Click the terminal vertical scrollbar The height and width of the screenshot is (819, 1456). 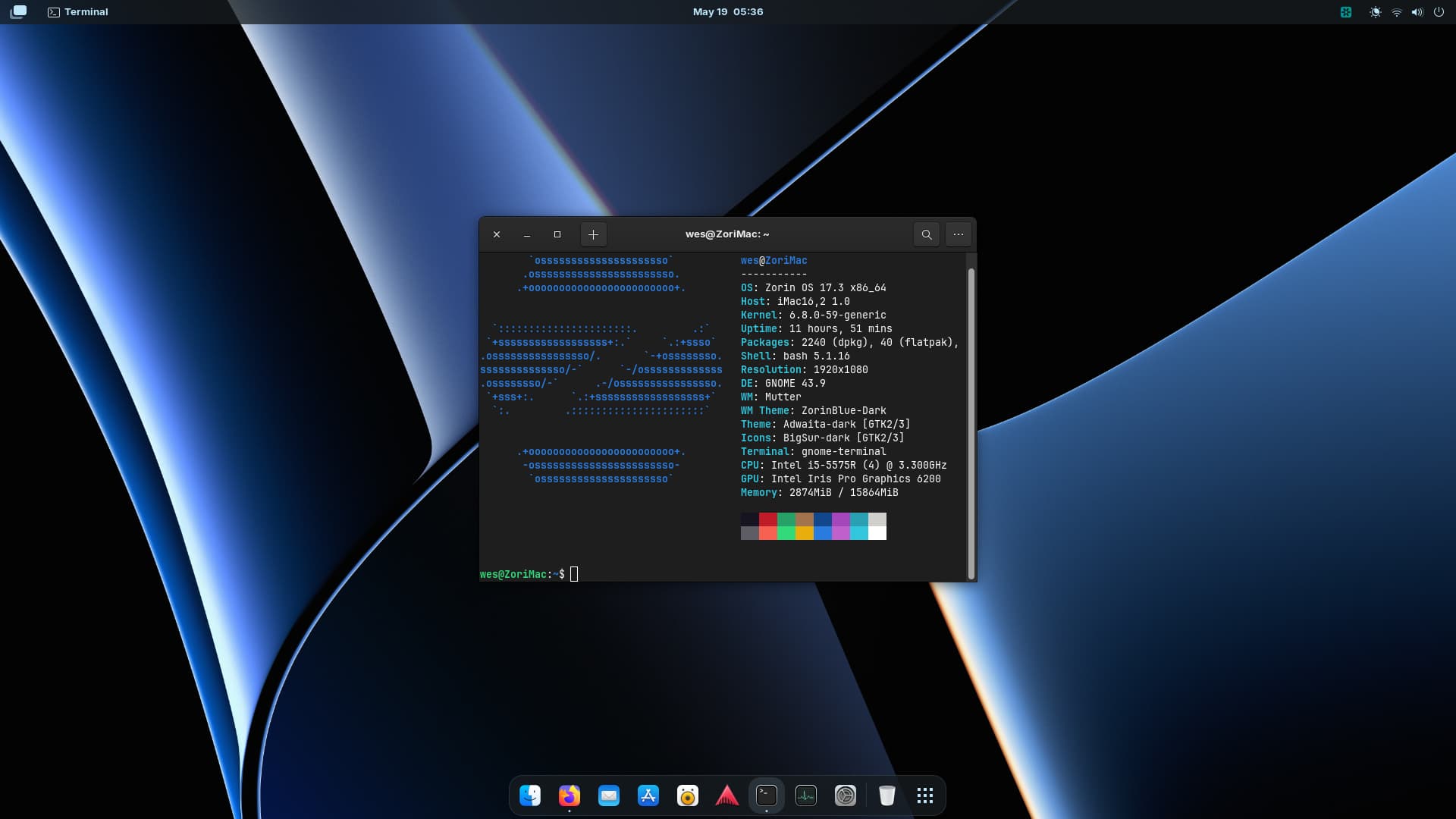[x=971, y=423]
